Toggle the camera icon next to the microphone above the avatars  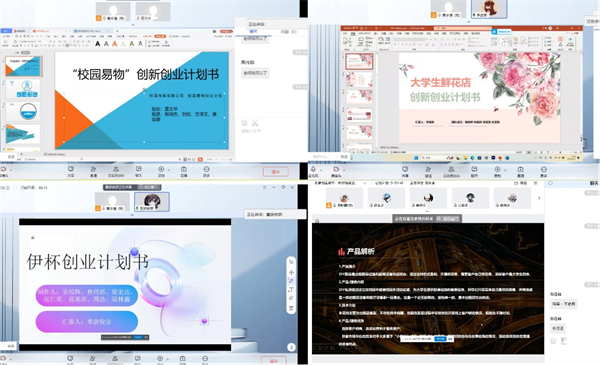[336, 171]
